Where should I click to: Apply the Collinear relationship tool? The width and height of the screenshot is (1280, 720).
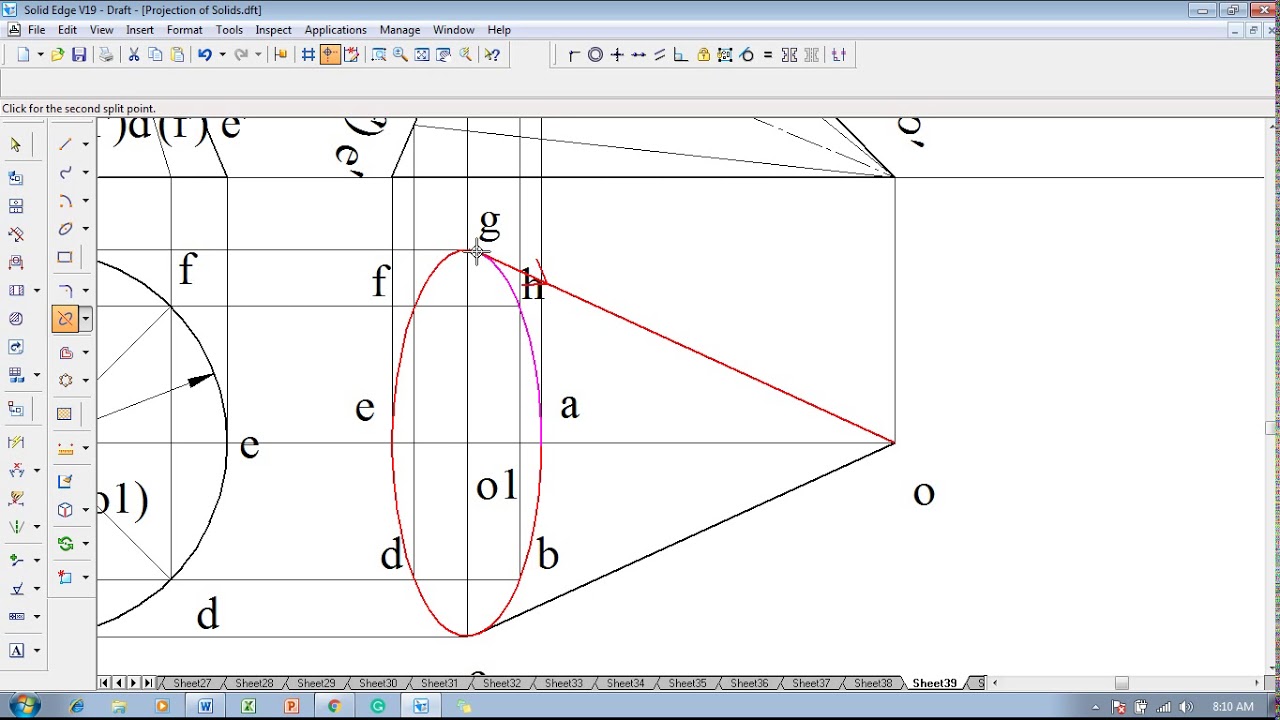(x=638, y=55)
